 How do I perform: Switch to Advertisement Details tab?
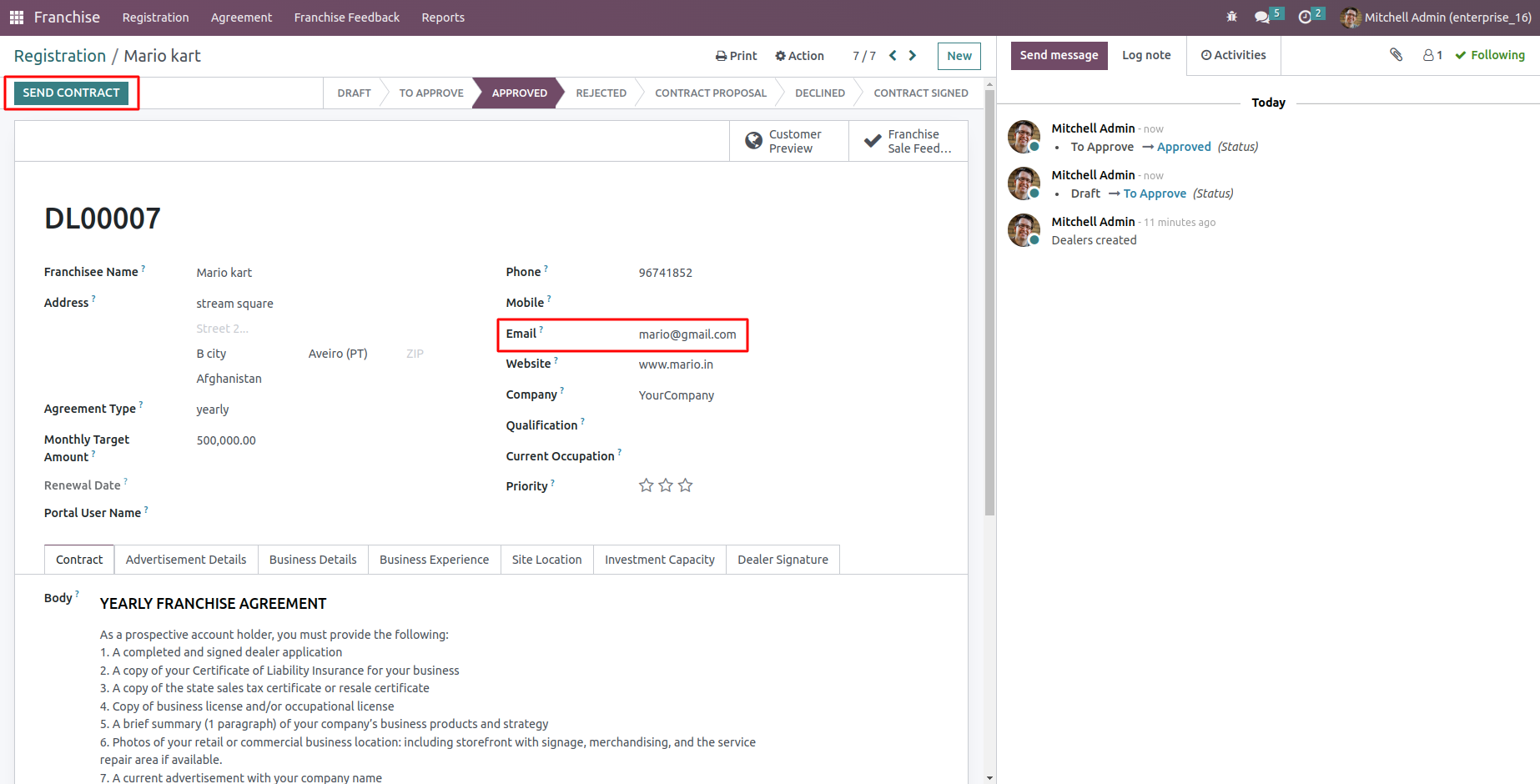click(x=186, y=560)
